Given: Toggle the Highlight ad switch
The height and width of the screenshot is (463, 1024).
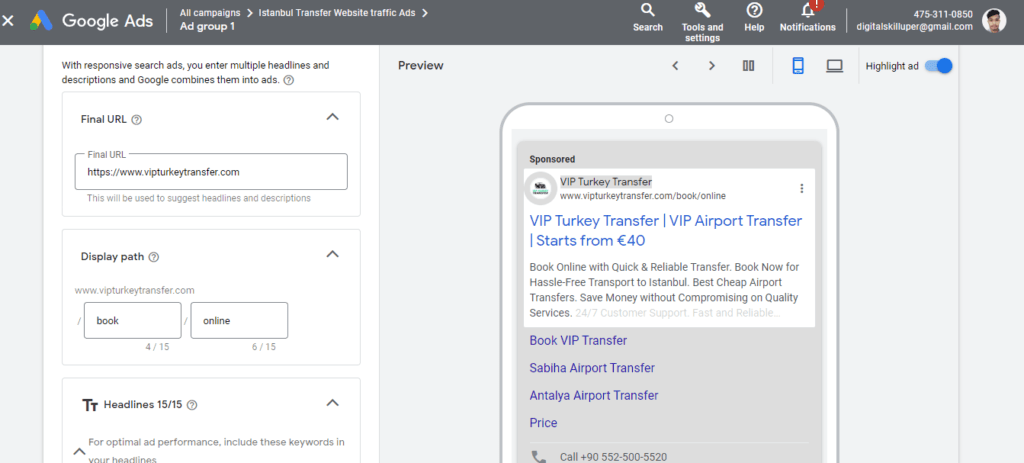Looking at the screenshot, I should pos(938,66).
